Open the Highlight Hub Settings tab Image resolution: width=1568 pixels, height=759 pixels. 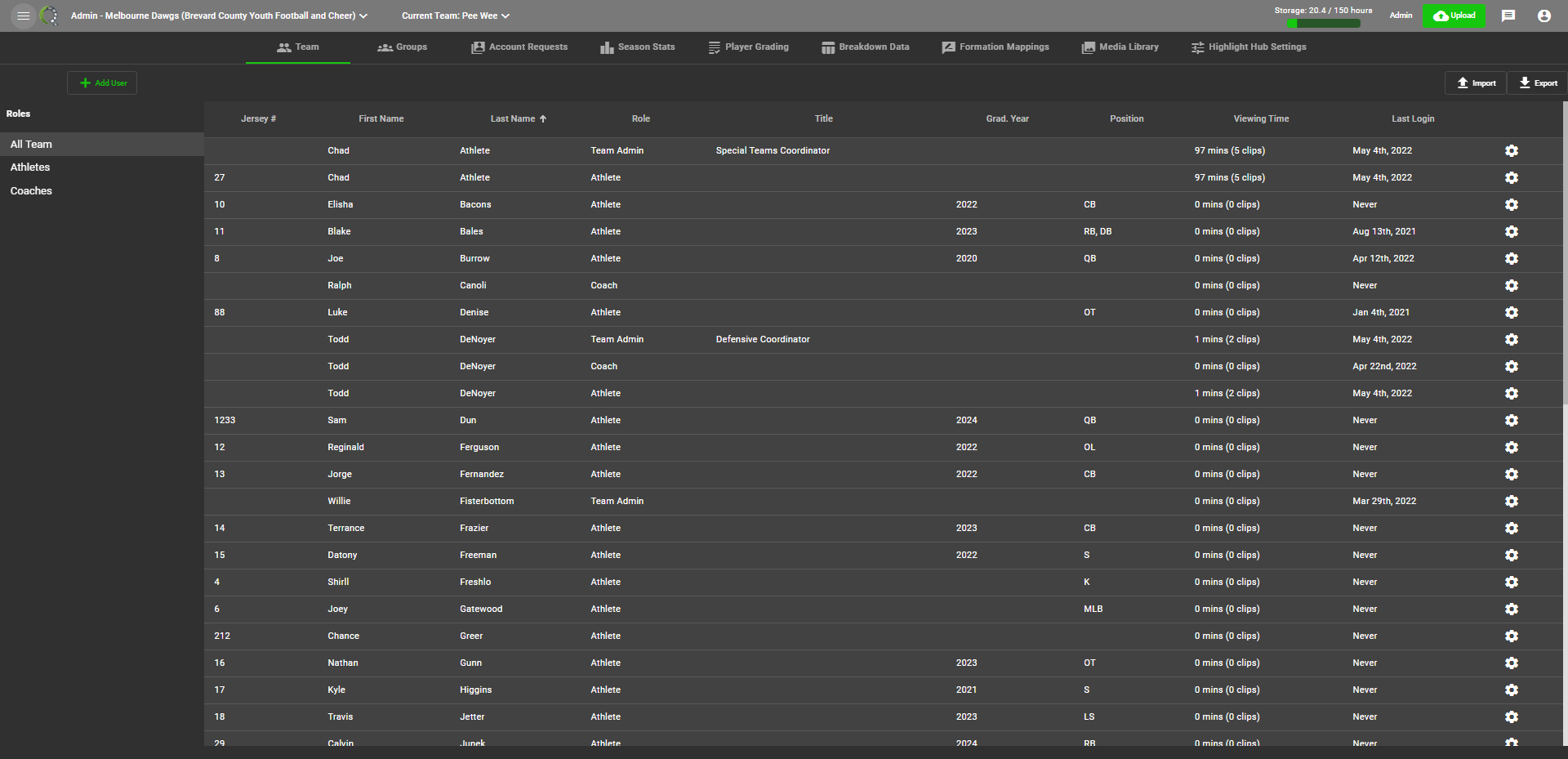[1249, 47]
